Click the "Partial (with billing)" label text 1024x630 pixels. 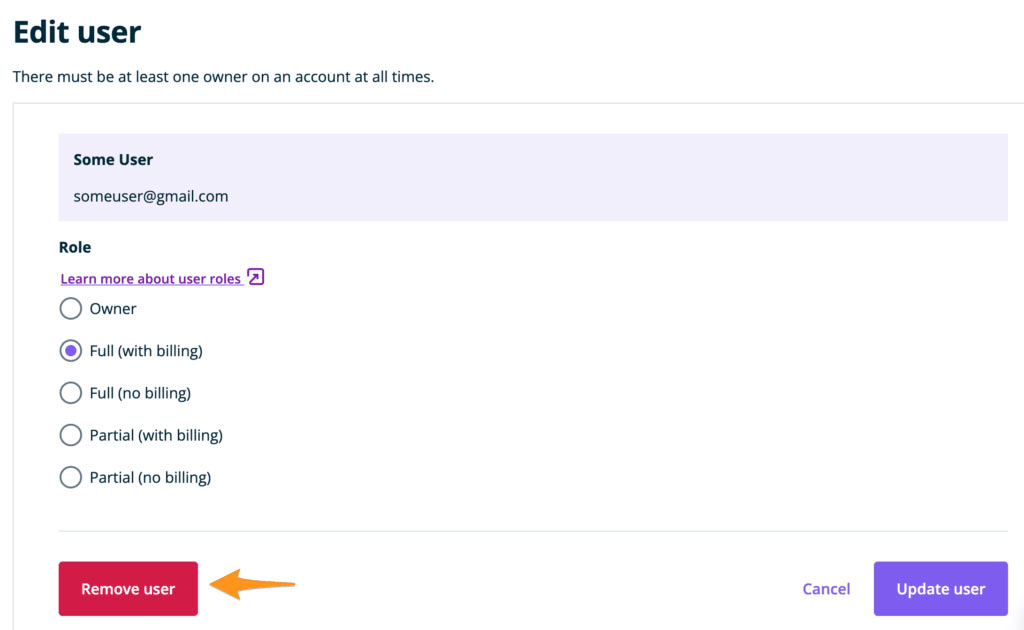click(156, 435)
